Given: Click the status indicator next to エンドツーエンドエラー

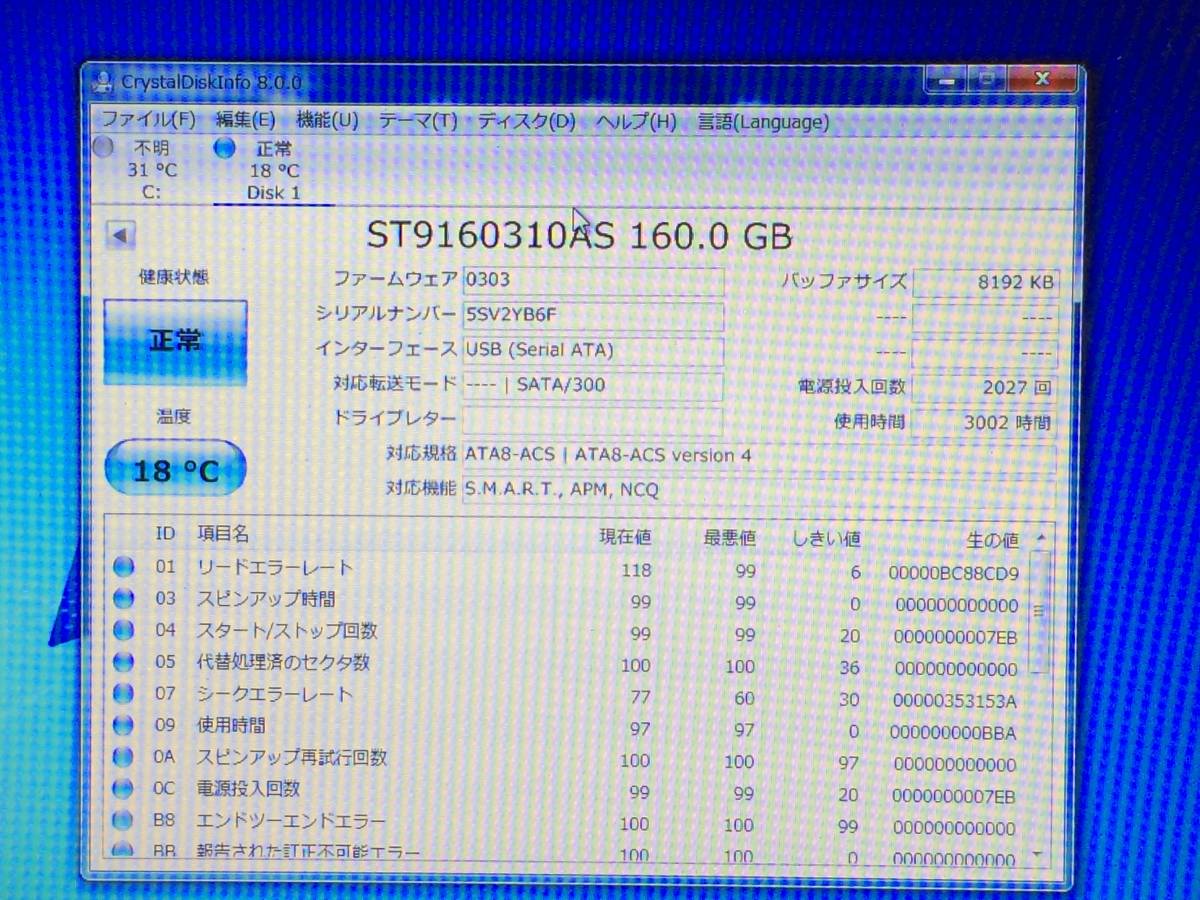Looking at the screenshot, I should (123, 822).
